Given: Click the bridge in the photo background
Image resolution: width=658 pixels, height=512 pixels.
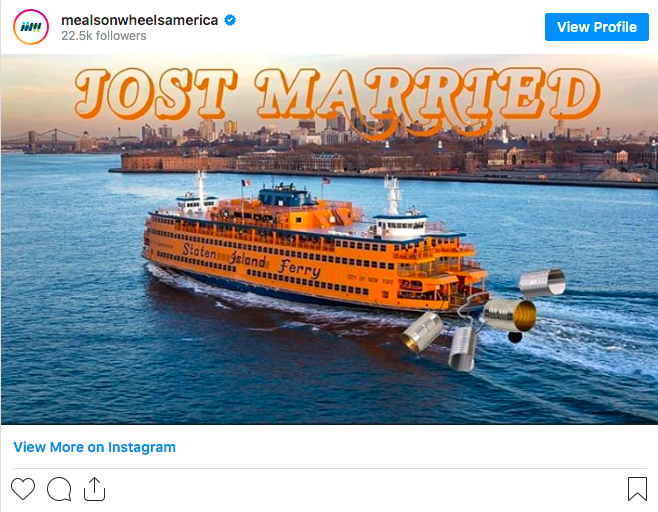Looking at the screenshot, I should point(40,141).
